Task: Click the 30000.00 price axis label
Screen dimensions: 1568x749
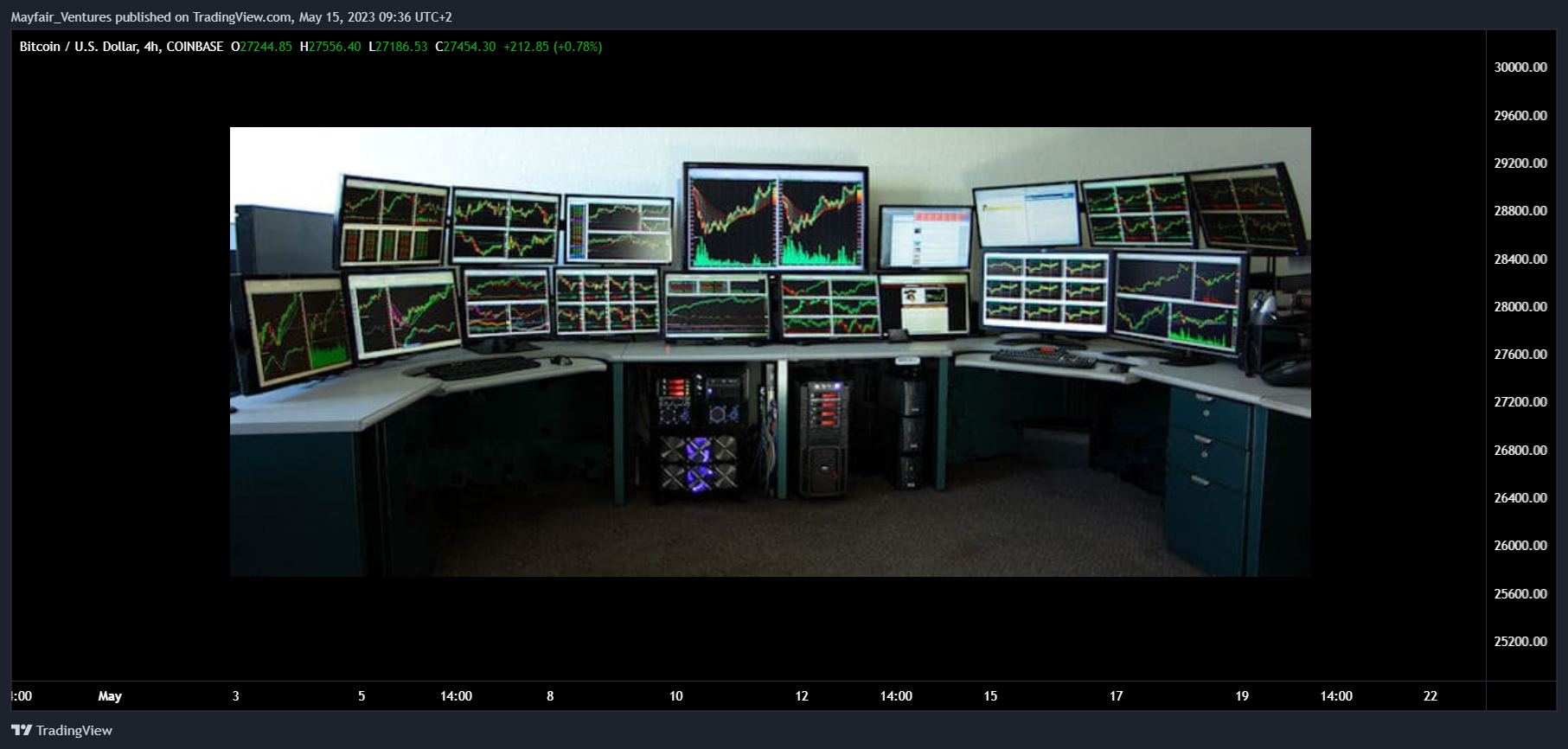Action: (1520, 67)
